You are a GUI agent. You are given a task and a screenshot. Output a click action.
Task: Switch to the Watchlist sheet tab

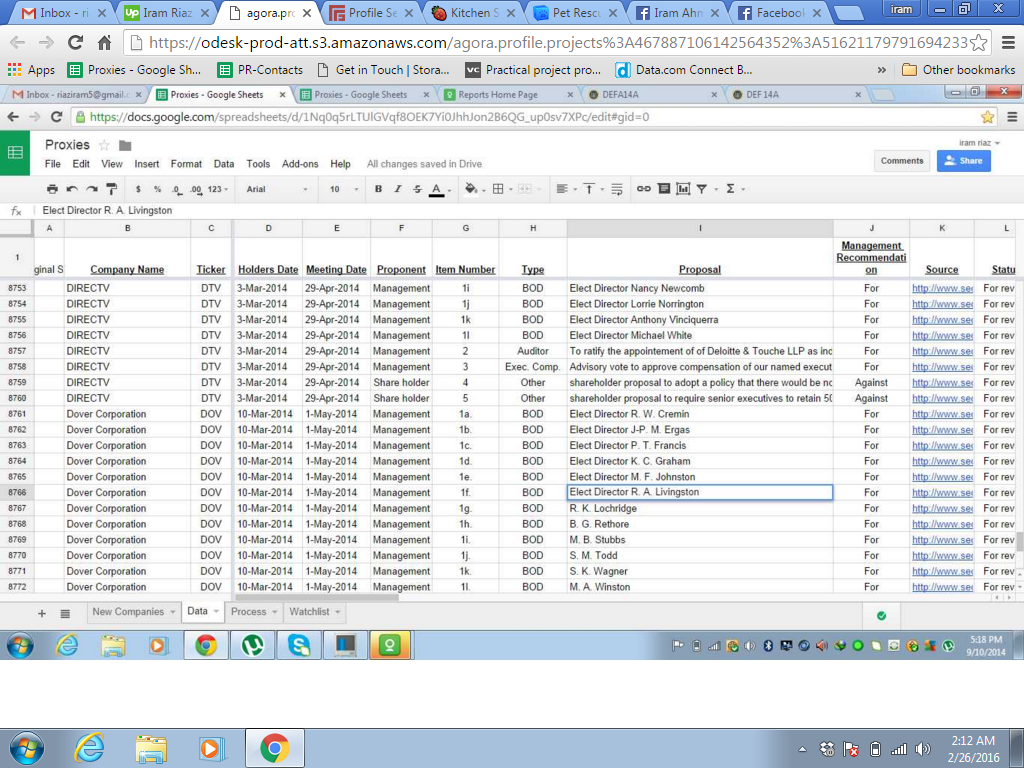coord(309,612)
